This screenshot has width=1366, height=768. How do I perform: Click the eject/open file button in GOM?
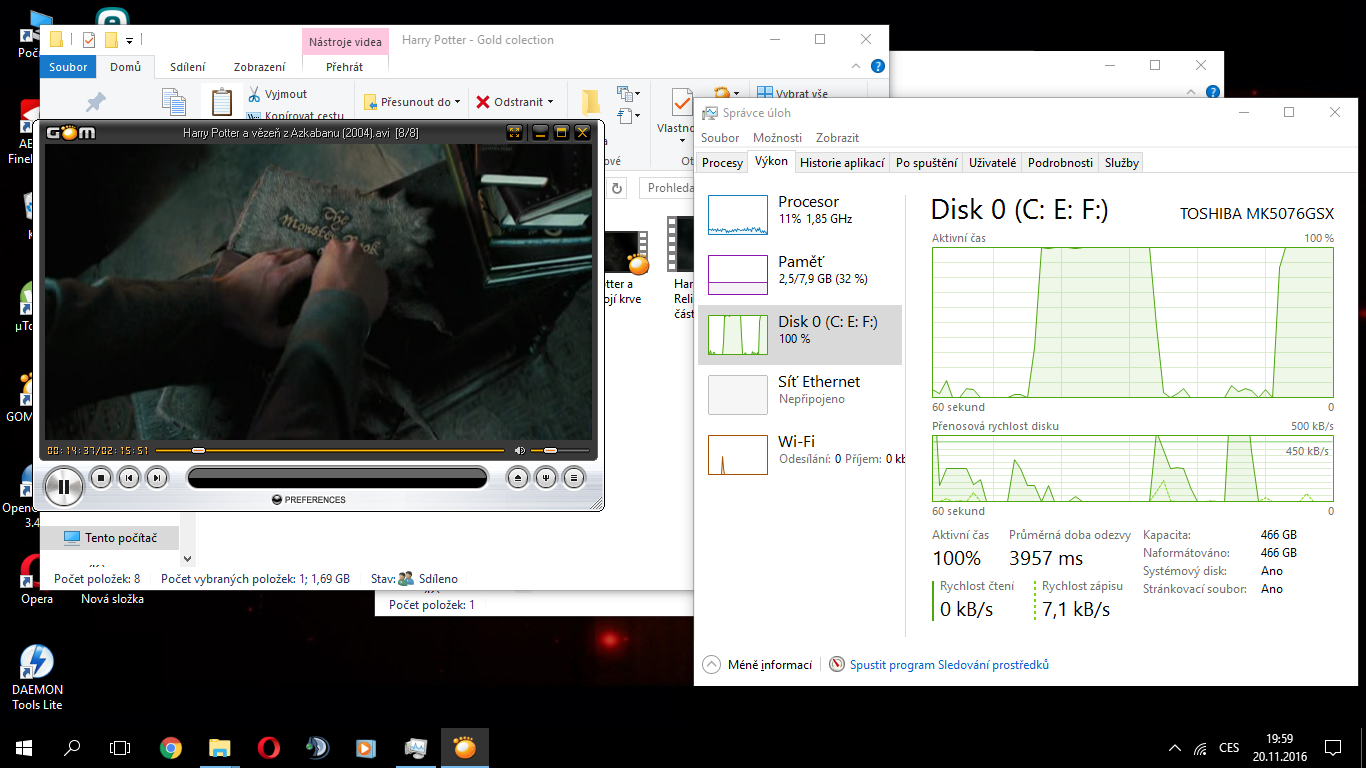(x=517, y=478)
